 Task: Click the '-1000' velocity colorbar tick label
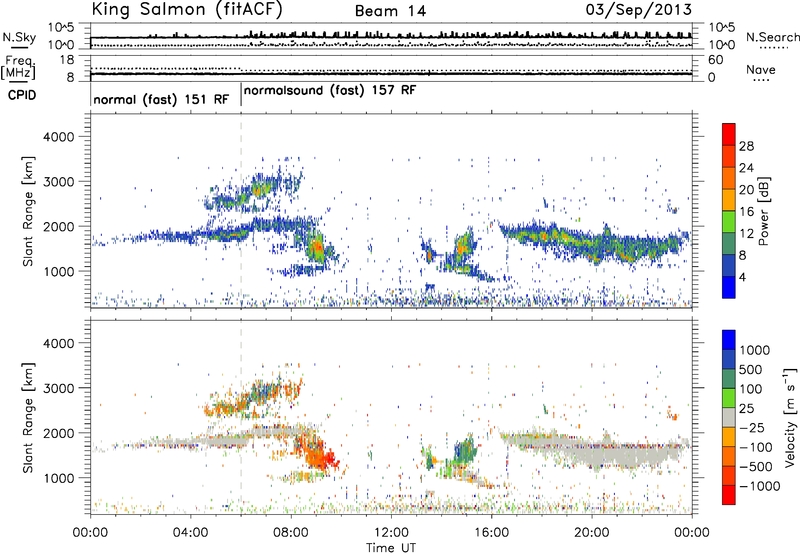[760, 486]
